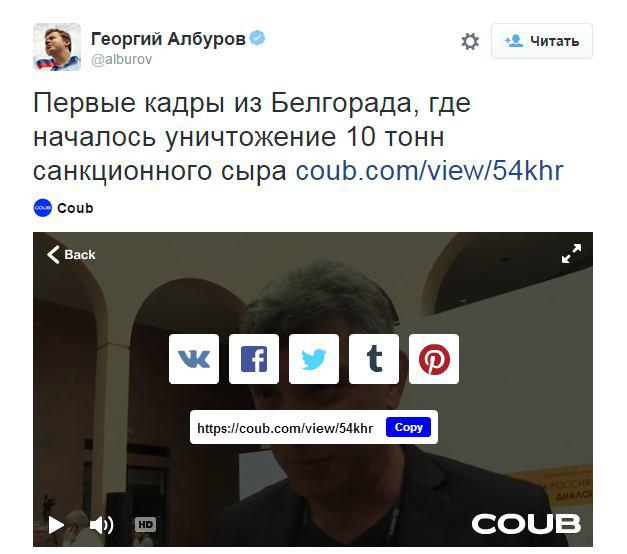
Task: Share the coub on Twitter
Action: [314, 359]
